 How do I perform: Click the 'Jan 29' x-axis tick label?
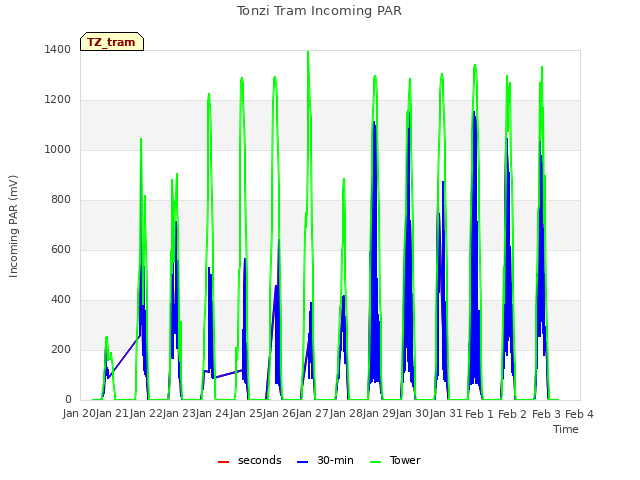tap(380, 414)
